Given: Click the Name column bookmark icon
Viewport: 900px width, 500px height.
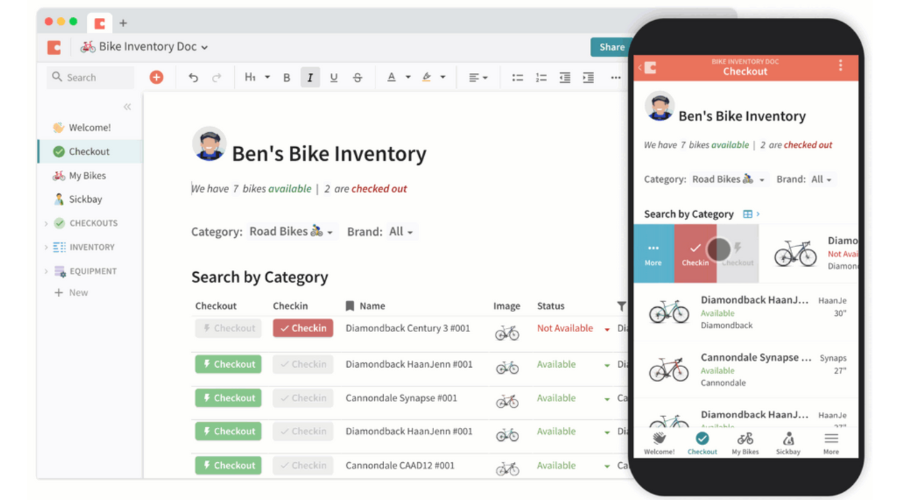Looking at the screenshot, I should coord(350,306).
